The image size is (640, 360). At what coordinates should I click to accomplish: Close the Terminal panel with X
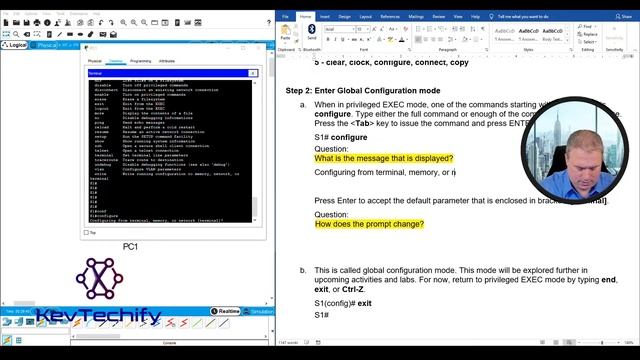click(x=253, y=73)
